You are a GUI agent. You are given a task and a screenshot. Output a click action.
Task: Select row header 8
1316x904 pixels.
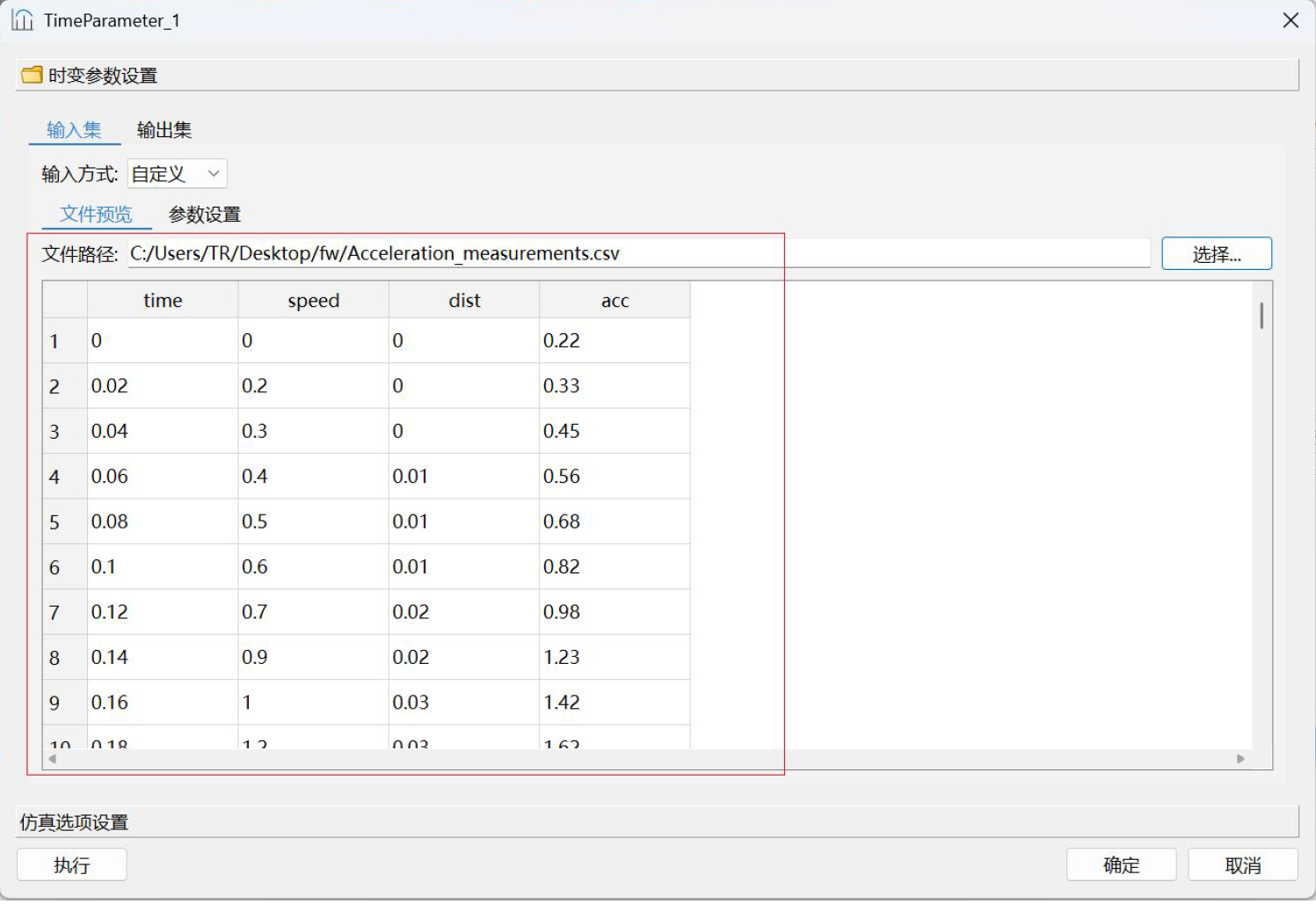tap(65, 658)
